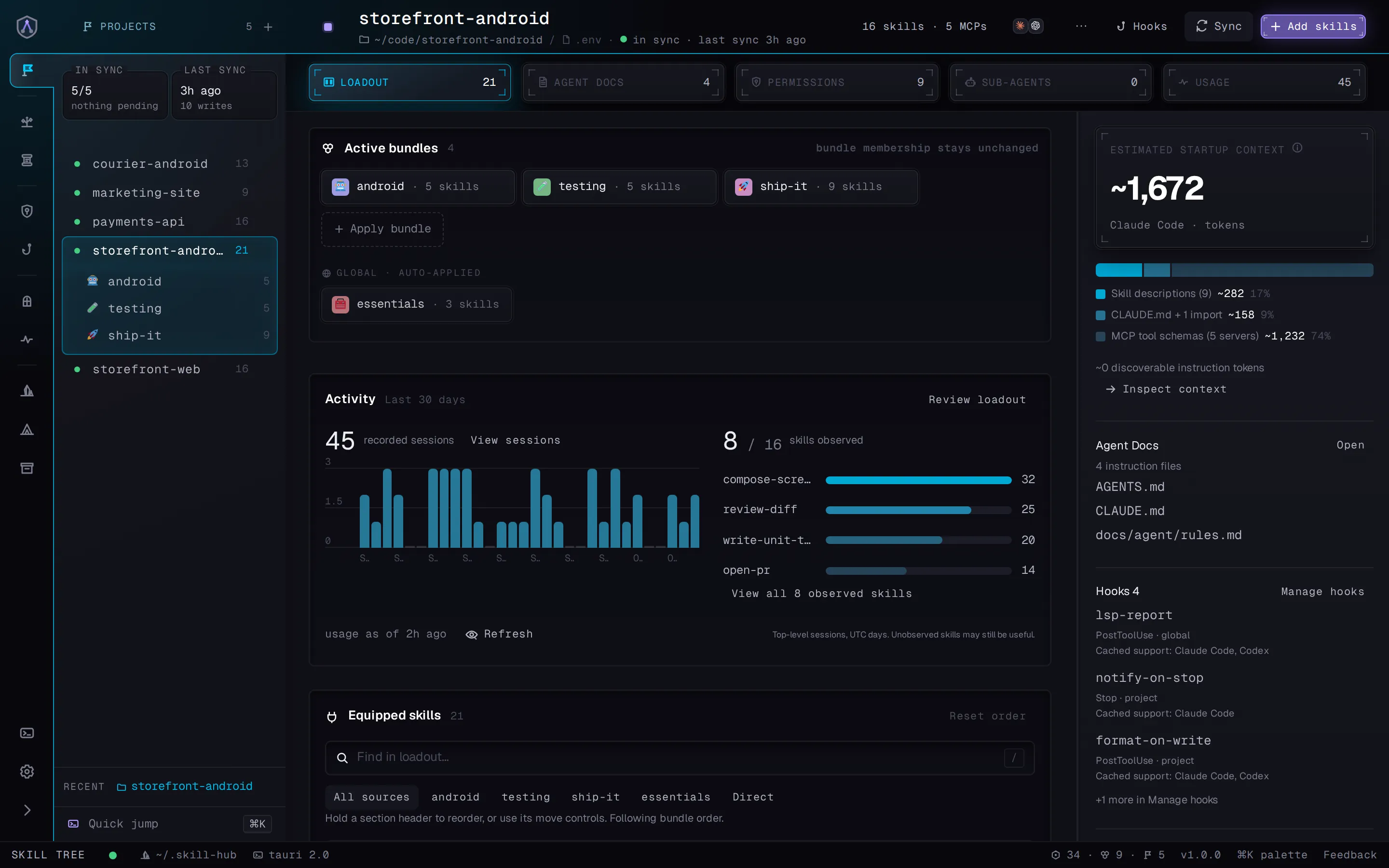1389x868 pixels.
Task: Open the Inspect context link
Action: point(1166,389)
